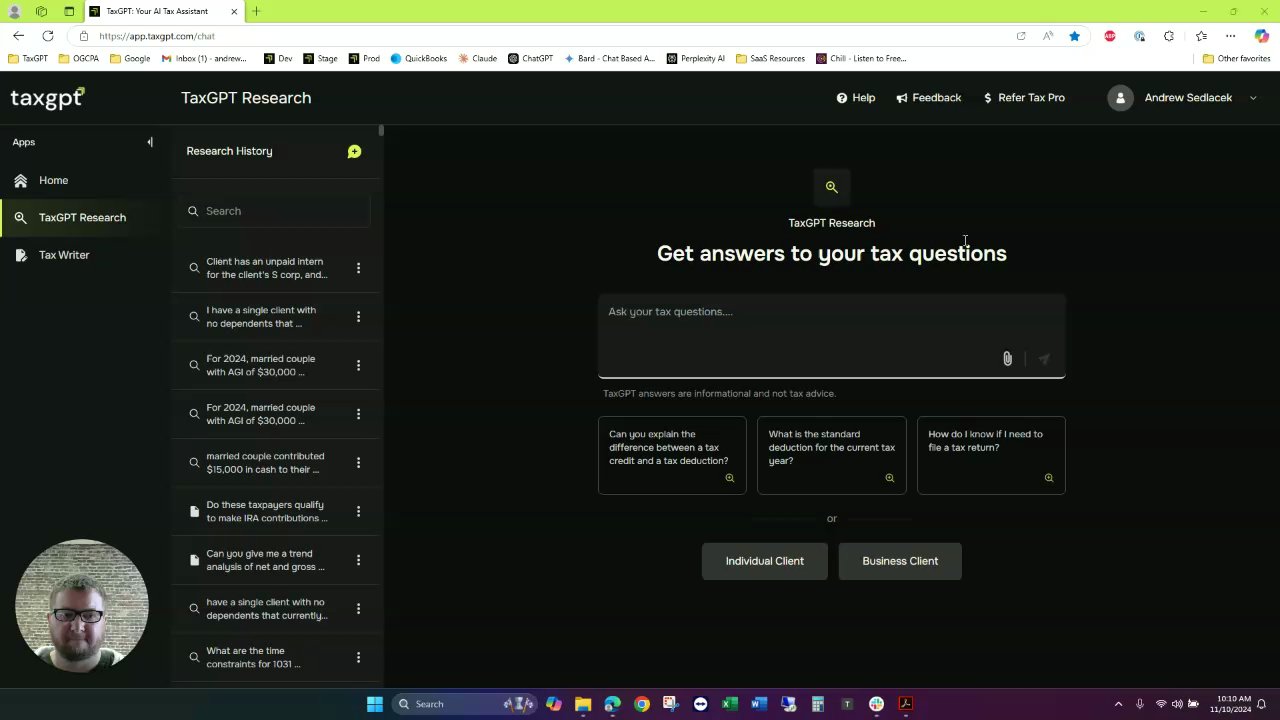Open the Perplexity AI bookmark
1280x720 pixels.
(696, 58)
